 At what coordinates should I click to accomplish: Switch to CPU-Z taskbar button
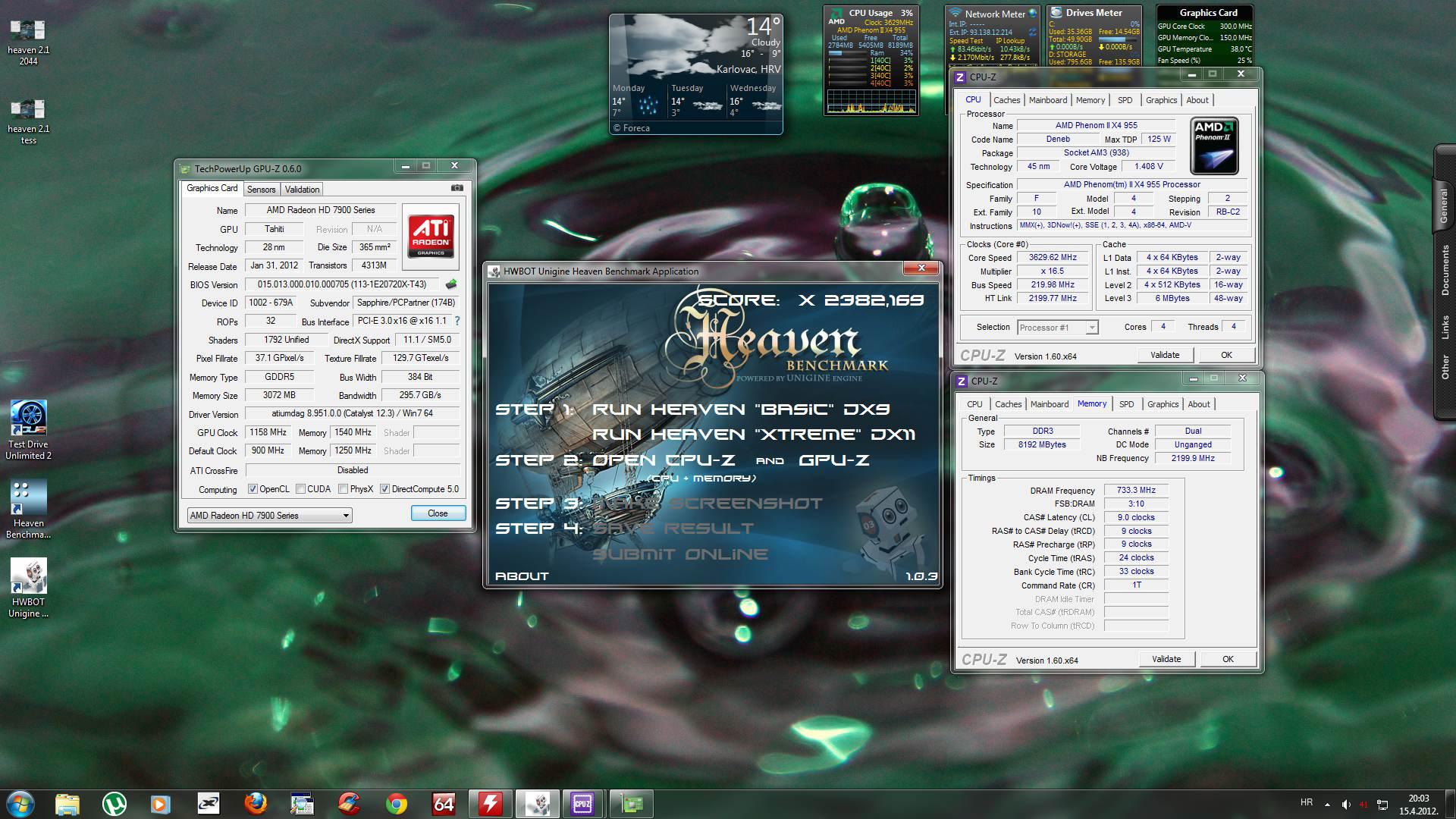point(583,804)
